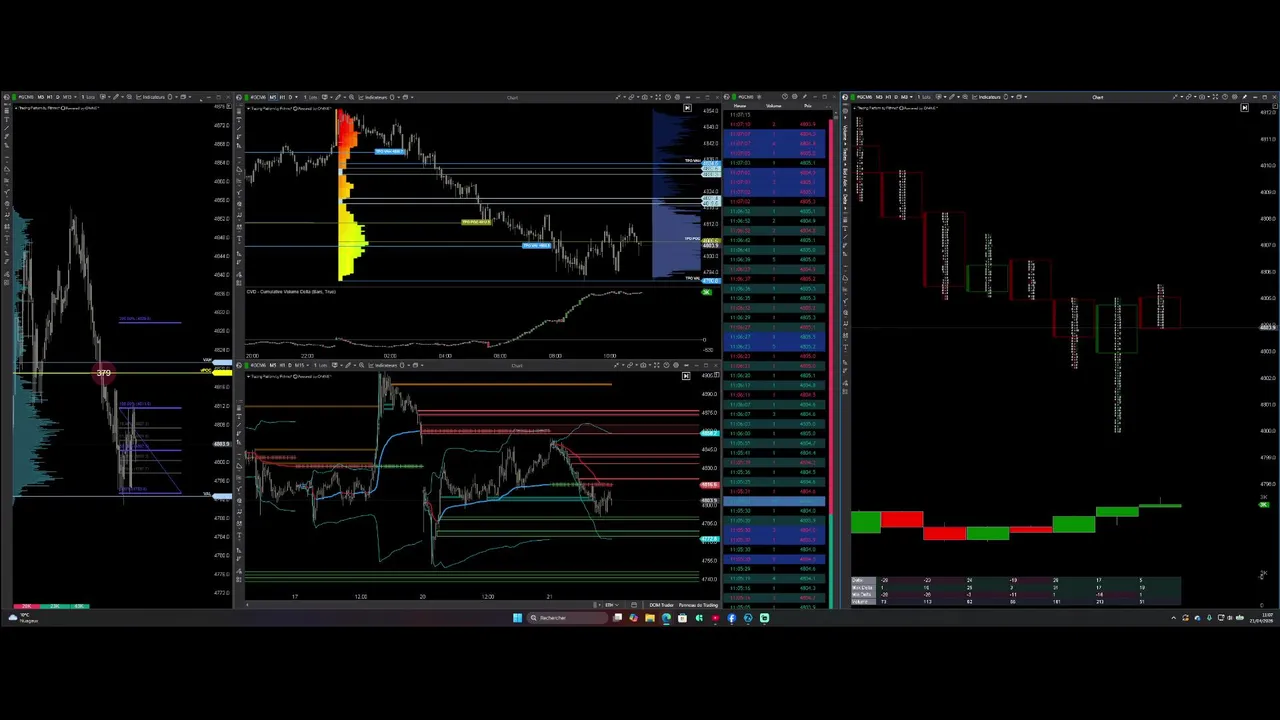
Task: Show hidden system tray icons
Action: 1174,618
